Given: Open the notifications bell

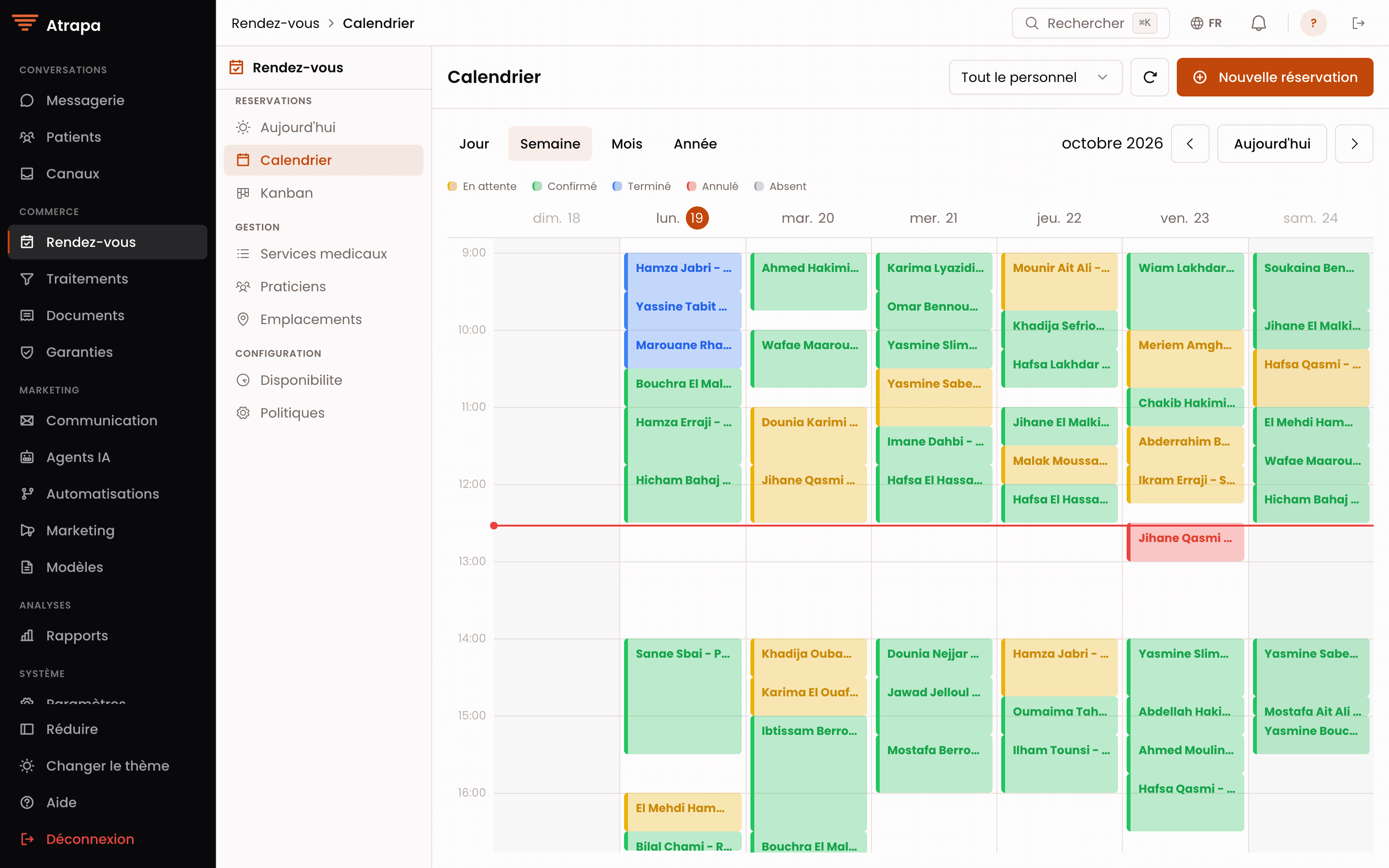Looking at the screenshot, I should [x=1258, y=23].
